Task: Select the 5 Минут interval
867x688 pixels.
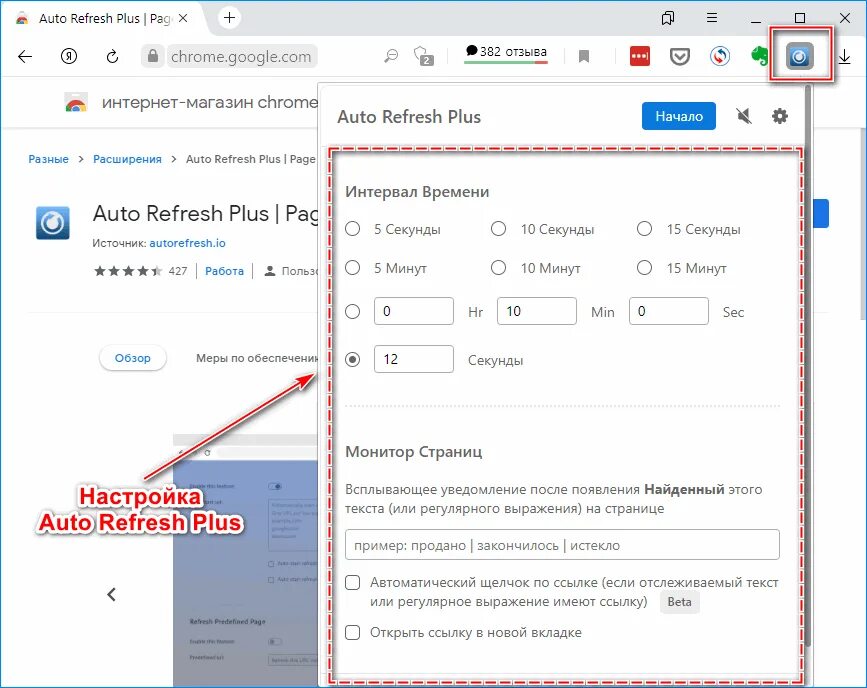Action: (x=353, y=268)
